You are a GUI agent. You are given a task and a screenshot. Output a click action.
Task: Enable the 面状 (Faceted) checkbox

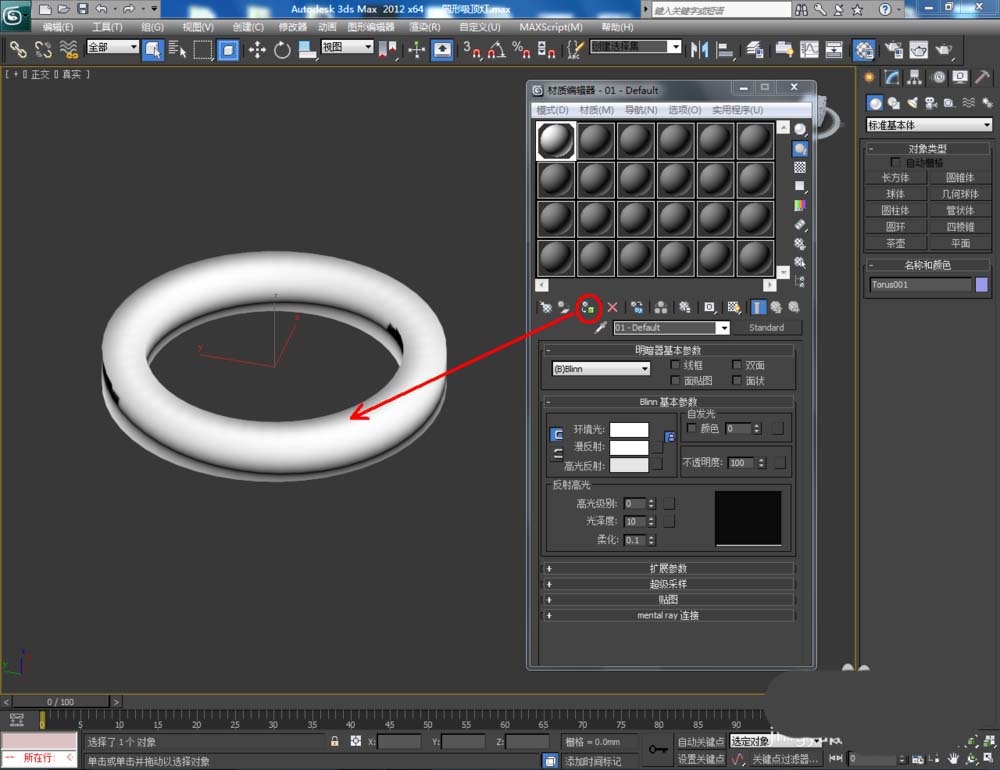pyautogui.click(x=737, y=381)
